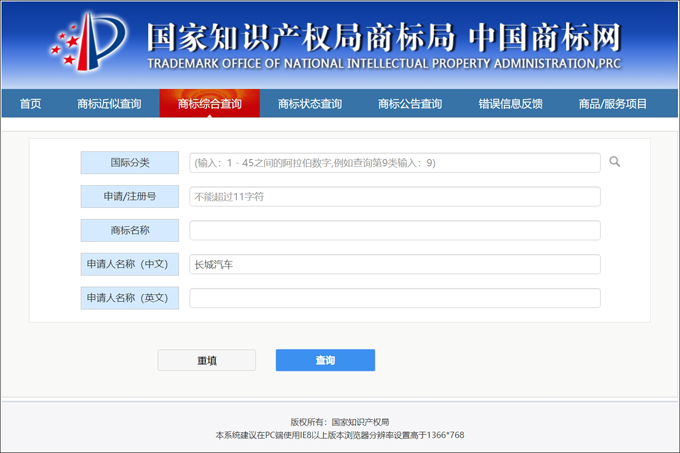This screenshot has height=453, width=680.
Task: Click the trademark office logo emblem
Action: pos(89,42)
